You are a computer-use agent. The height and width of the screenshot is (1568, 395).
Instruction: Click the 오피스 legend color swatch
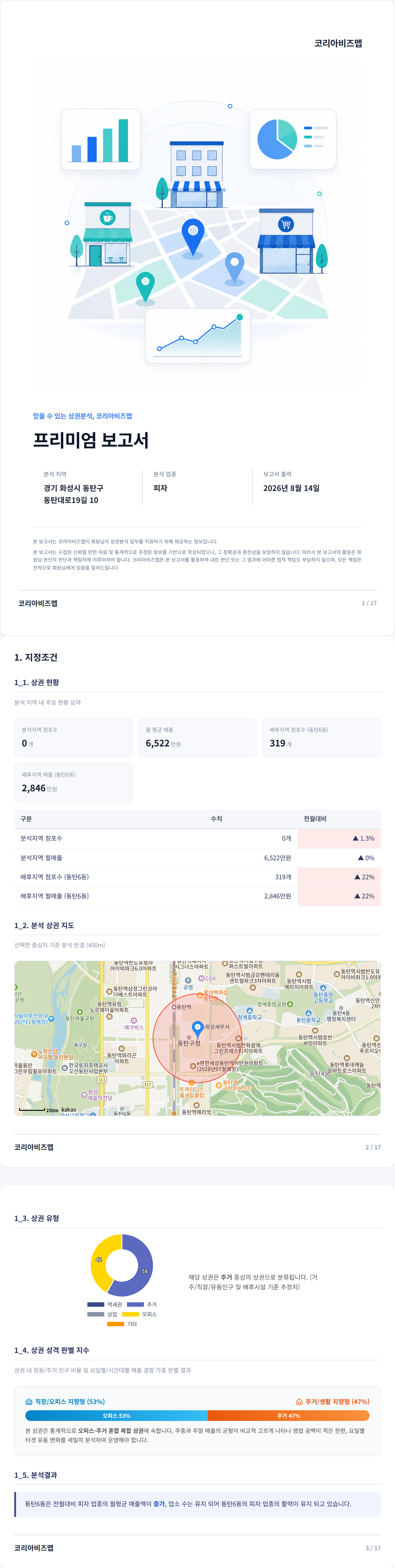pos(131,1314)
